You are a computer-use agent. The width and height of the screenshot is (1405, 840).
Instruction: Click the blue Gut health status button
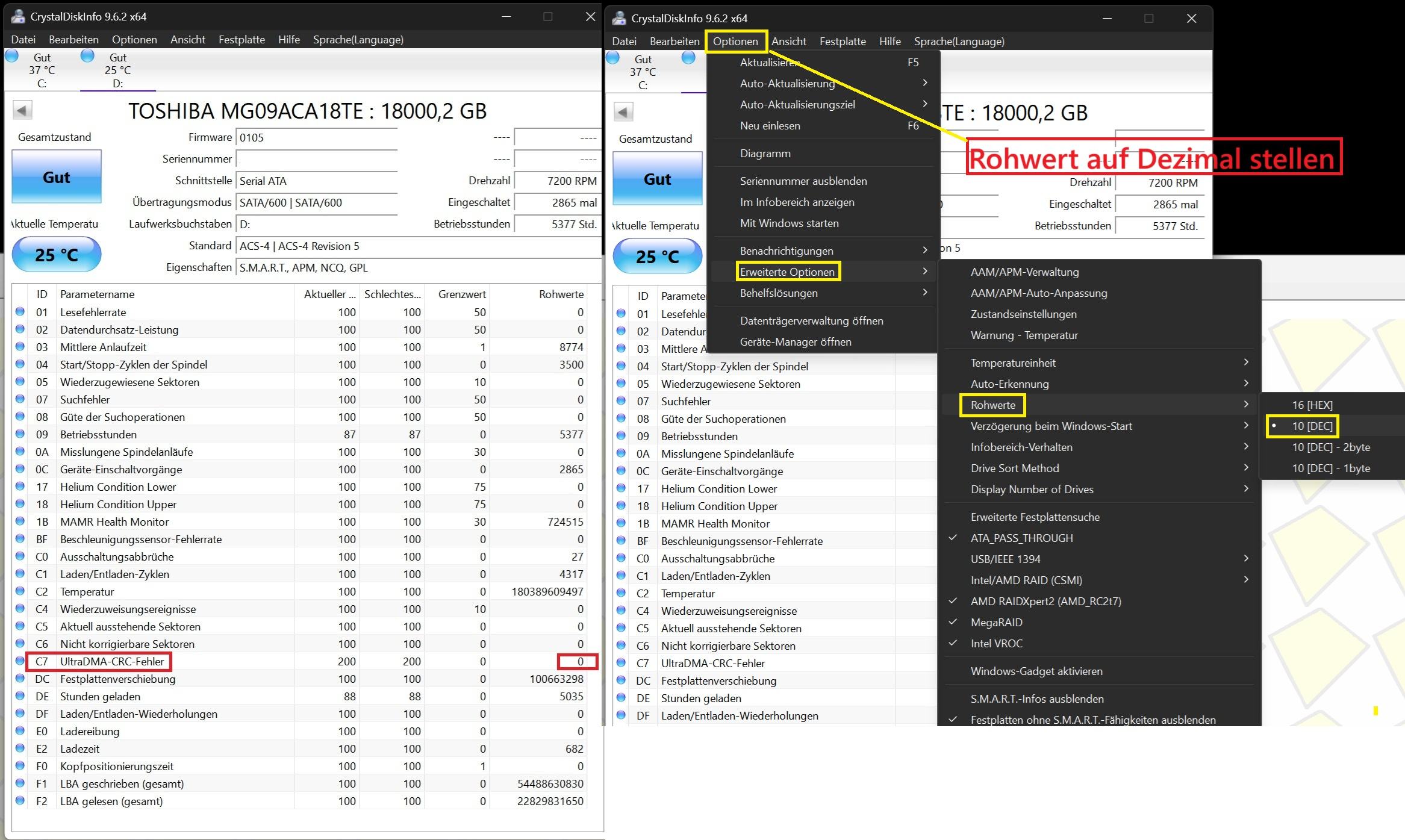click(x=57, y=177)
